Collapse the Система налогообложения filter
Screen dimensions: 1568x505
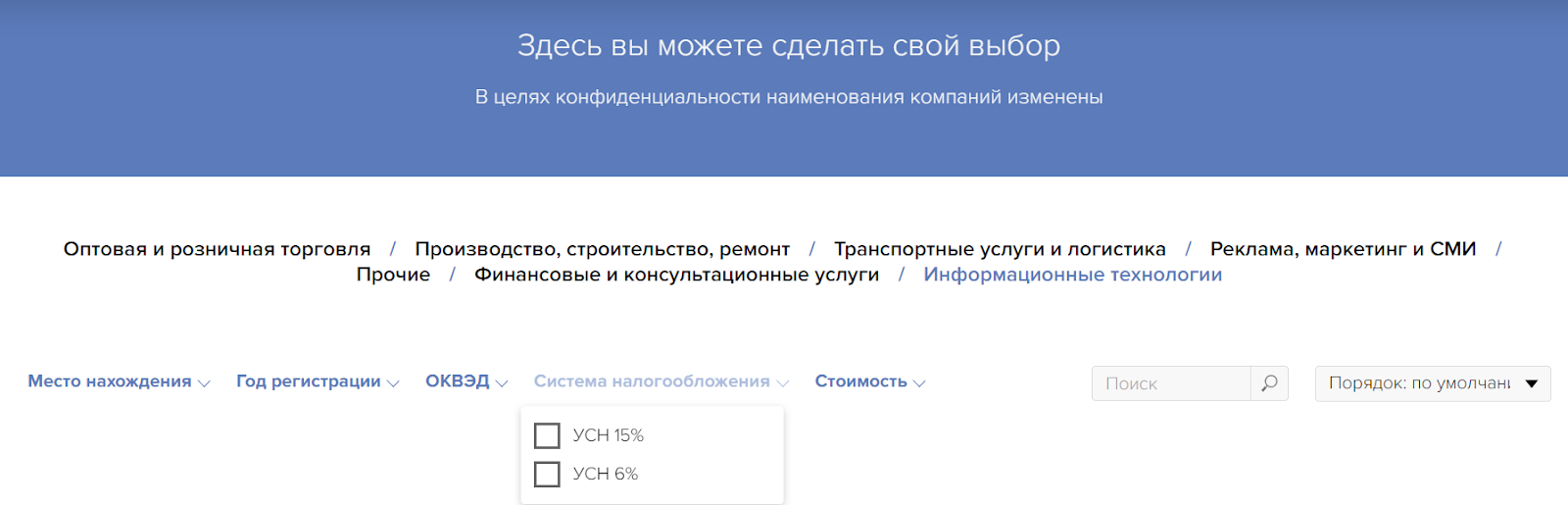click(661, 381)
